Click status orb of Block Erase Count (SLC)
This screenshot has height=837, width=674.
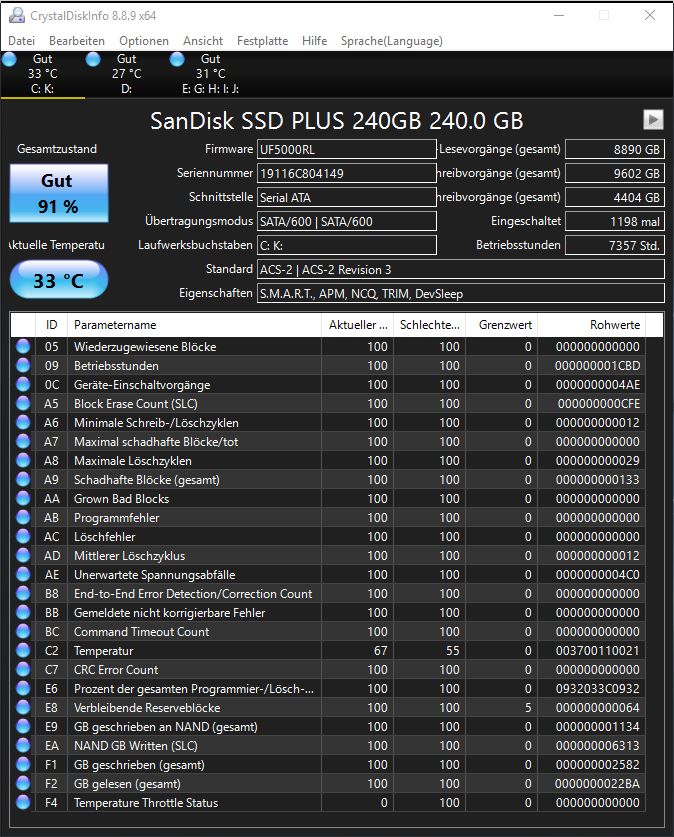23,404
